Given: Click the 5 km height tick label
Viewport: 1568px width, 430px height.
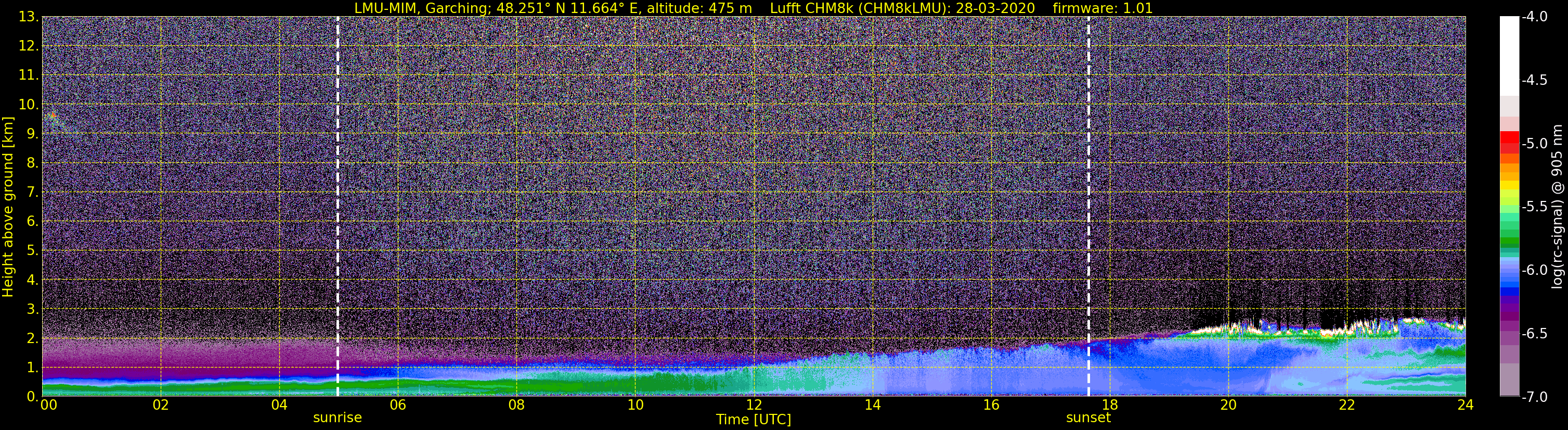Looking at the screenshot, I should point(32,251).
